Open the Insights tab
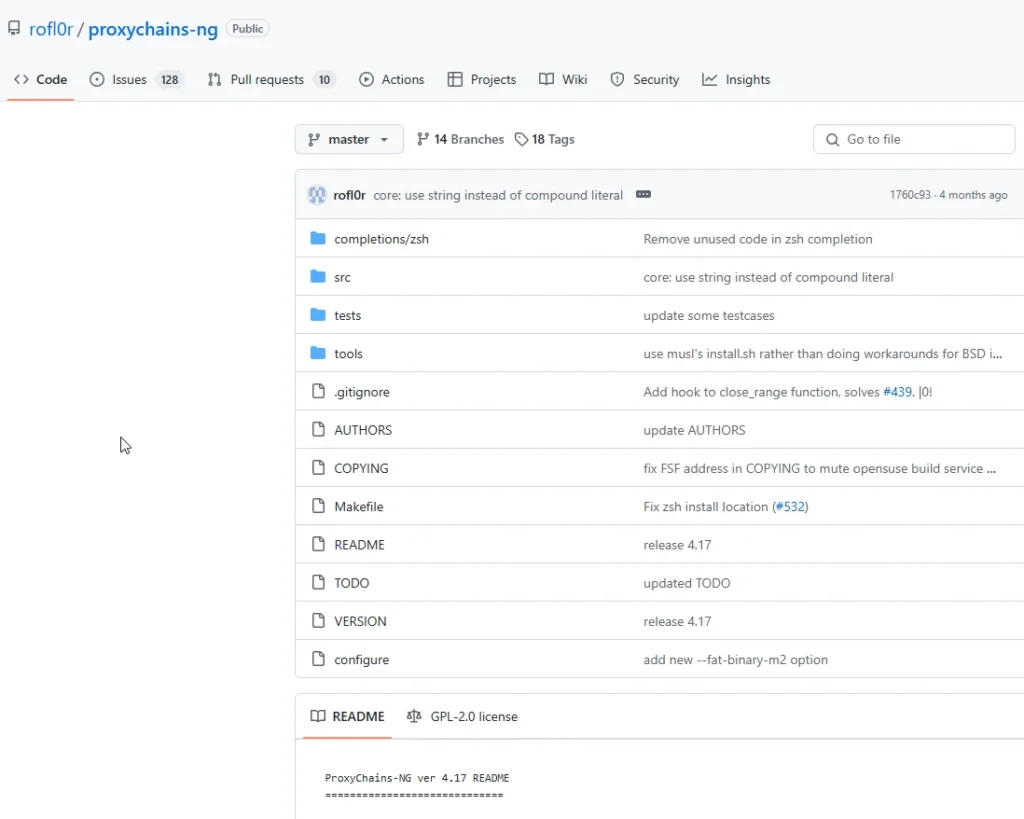This screenshot has width=1024, height=819. (736, 80)
